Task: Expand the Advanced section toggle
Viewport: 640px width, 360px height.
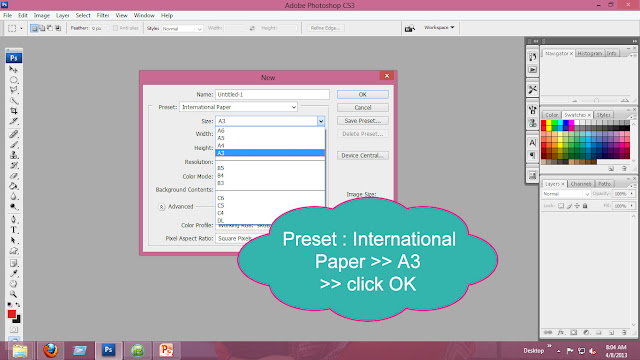Action: [162, 207]
